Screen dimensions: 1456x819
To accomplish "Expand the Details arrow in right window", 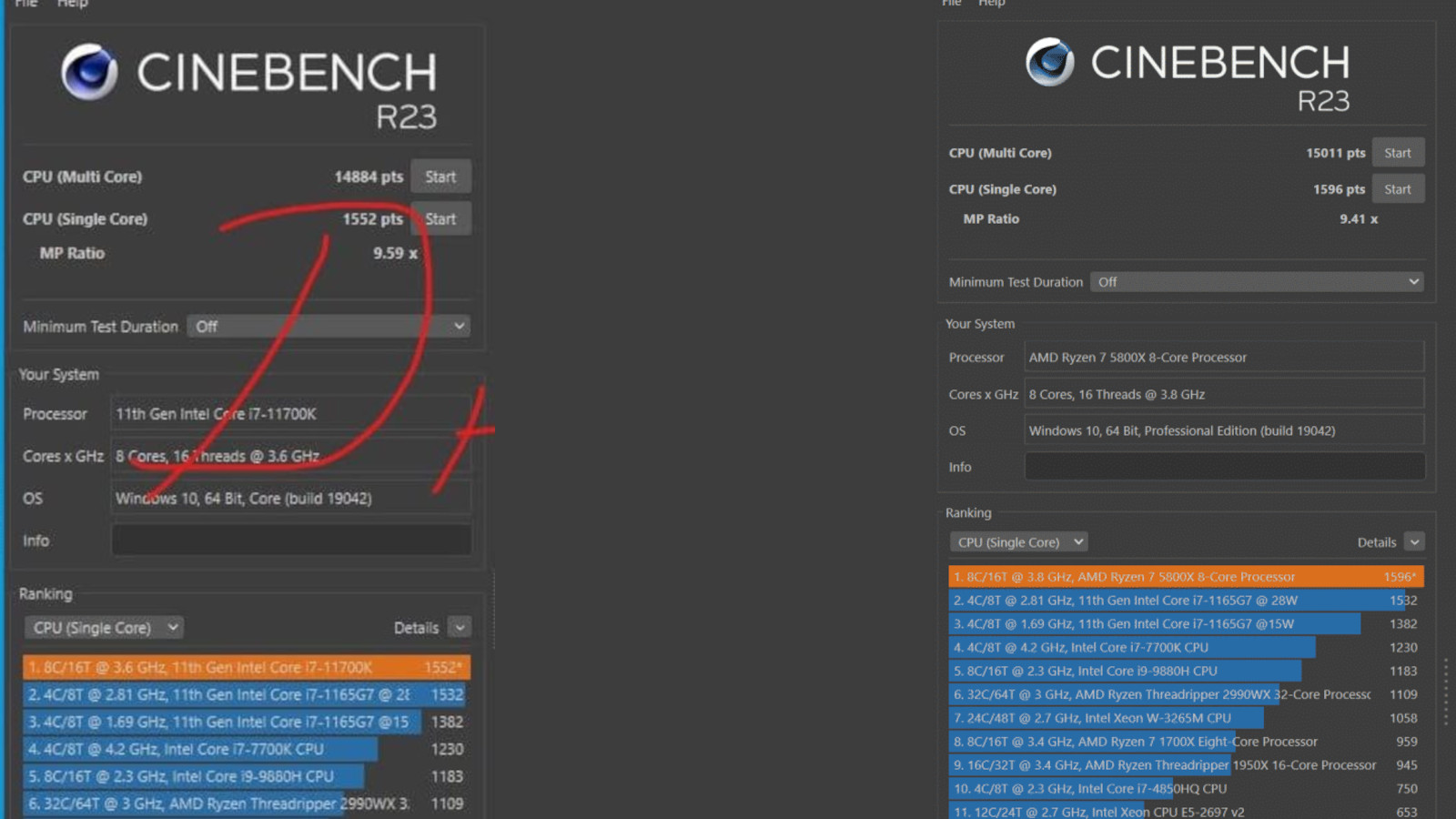I will (x=1414, y=542).
